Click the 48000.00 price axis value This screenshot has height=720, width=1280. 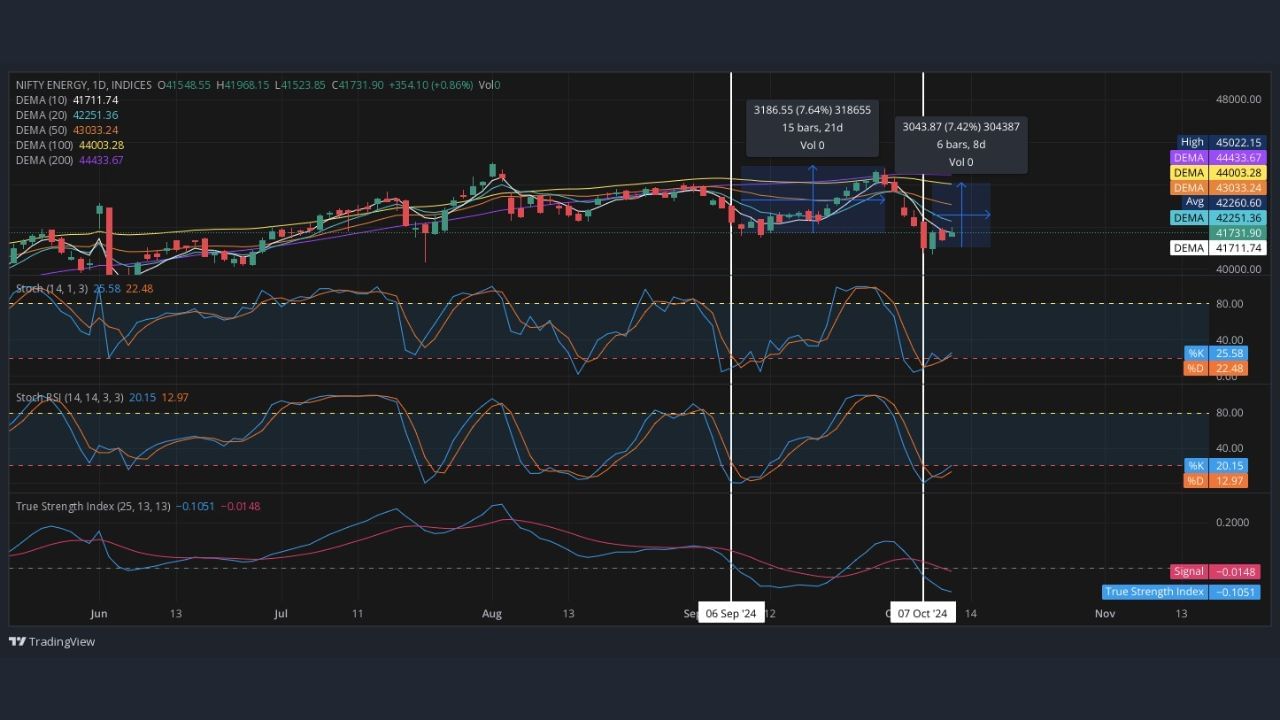pos(1239,99)
